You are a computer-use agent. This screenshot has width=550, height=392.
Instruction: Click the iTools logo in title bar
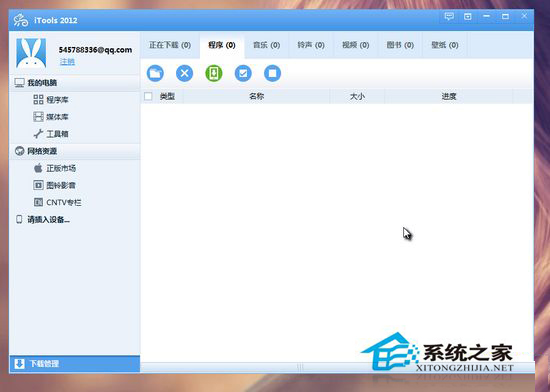click(x=21, y=20)
